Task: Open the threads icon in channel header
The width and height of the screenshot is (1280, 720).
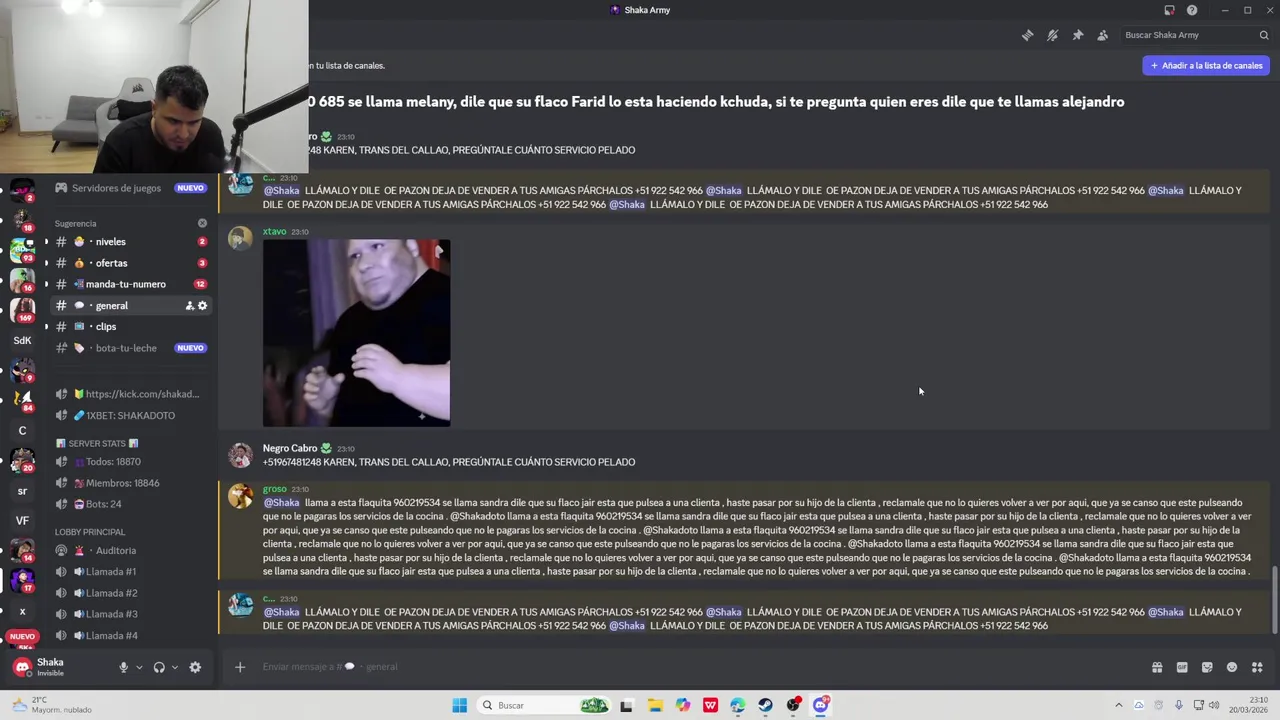Action: pyautogui.click(x=1027, y=35)
